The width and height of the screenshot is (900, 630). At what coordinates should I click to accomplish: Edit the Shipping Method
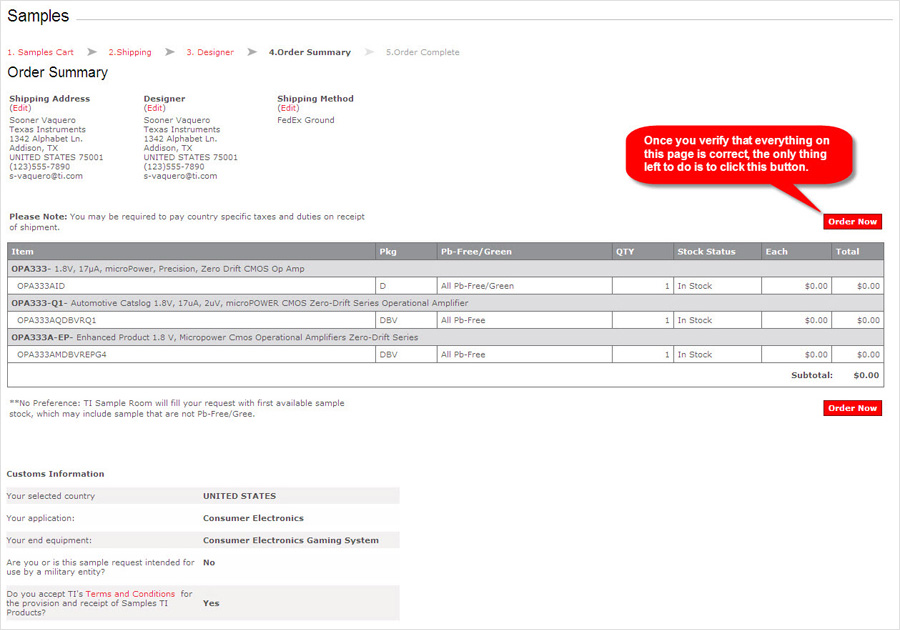click(288, 109)
